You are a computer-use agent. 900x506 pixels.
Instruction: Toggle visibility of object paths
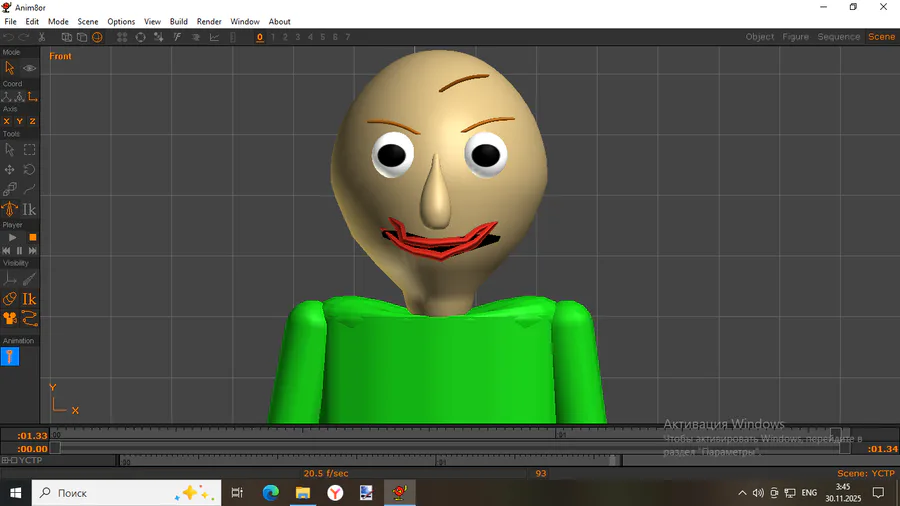[29, 318]
